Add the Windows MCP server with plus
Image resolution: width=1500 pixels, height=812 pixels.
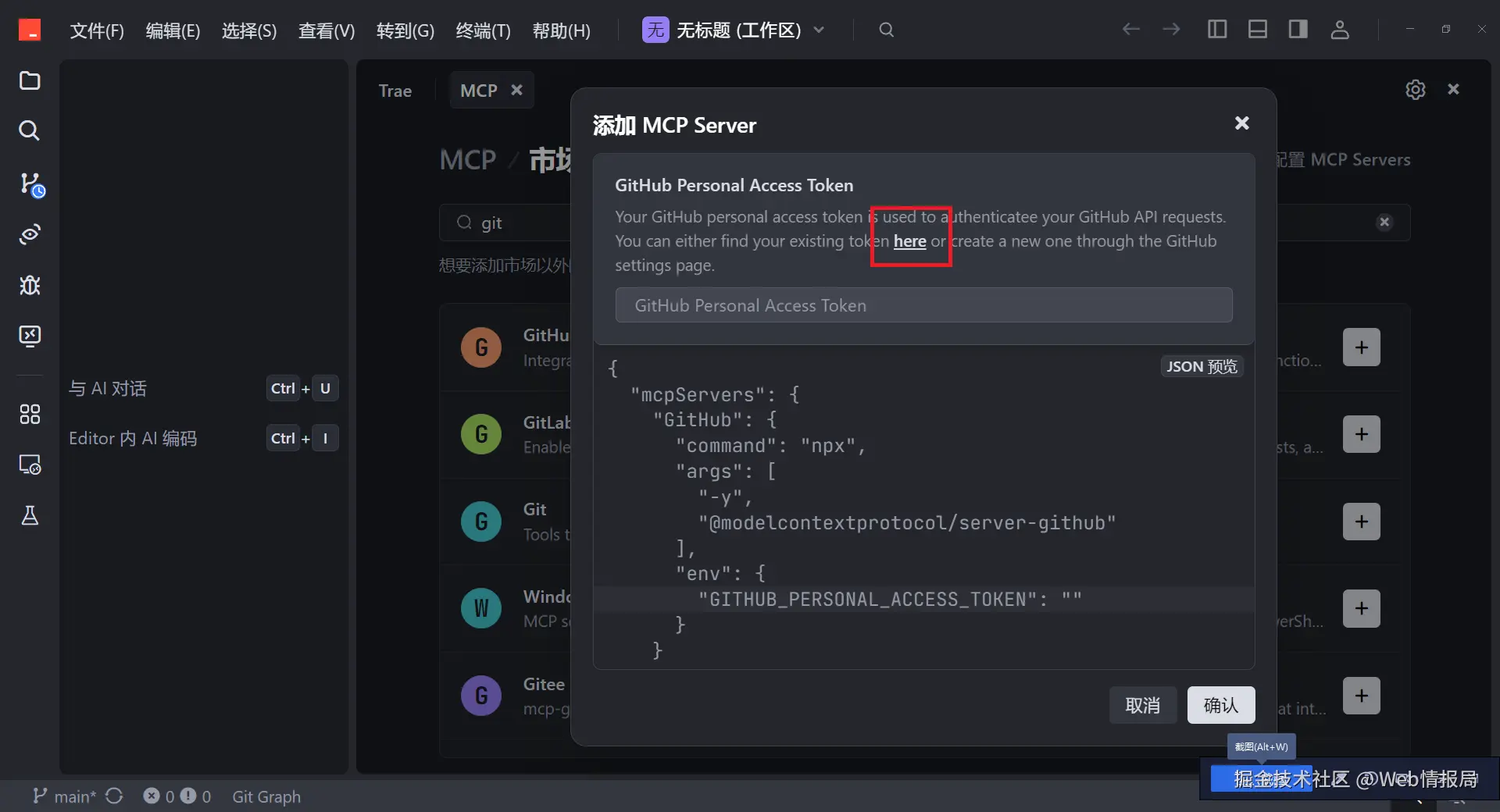pyautogui.click(x=1362, y=608)
